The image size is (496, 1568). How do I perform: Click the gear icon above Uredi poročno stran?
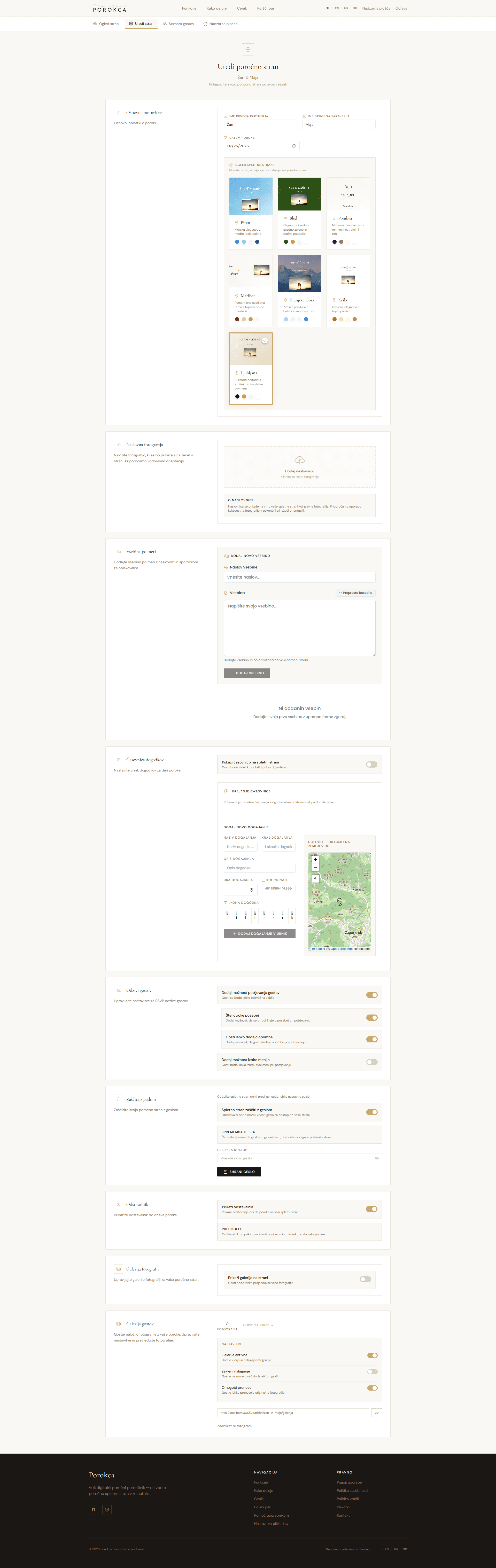pyautogui.click(x=248, y=49)
